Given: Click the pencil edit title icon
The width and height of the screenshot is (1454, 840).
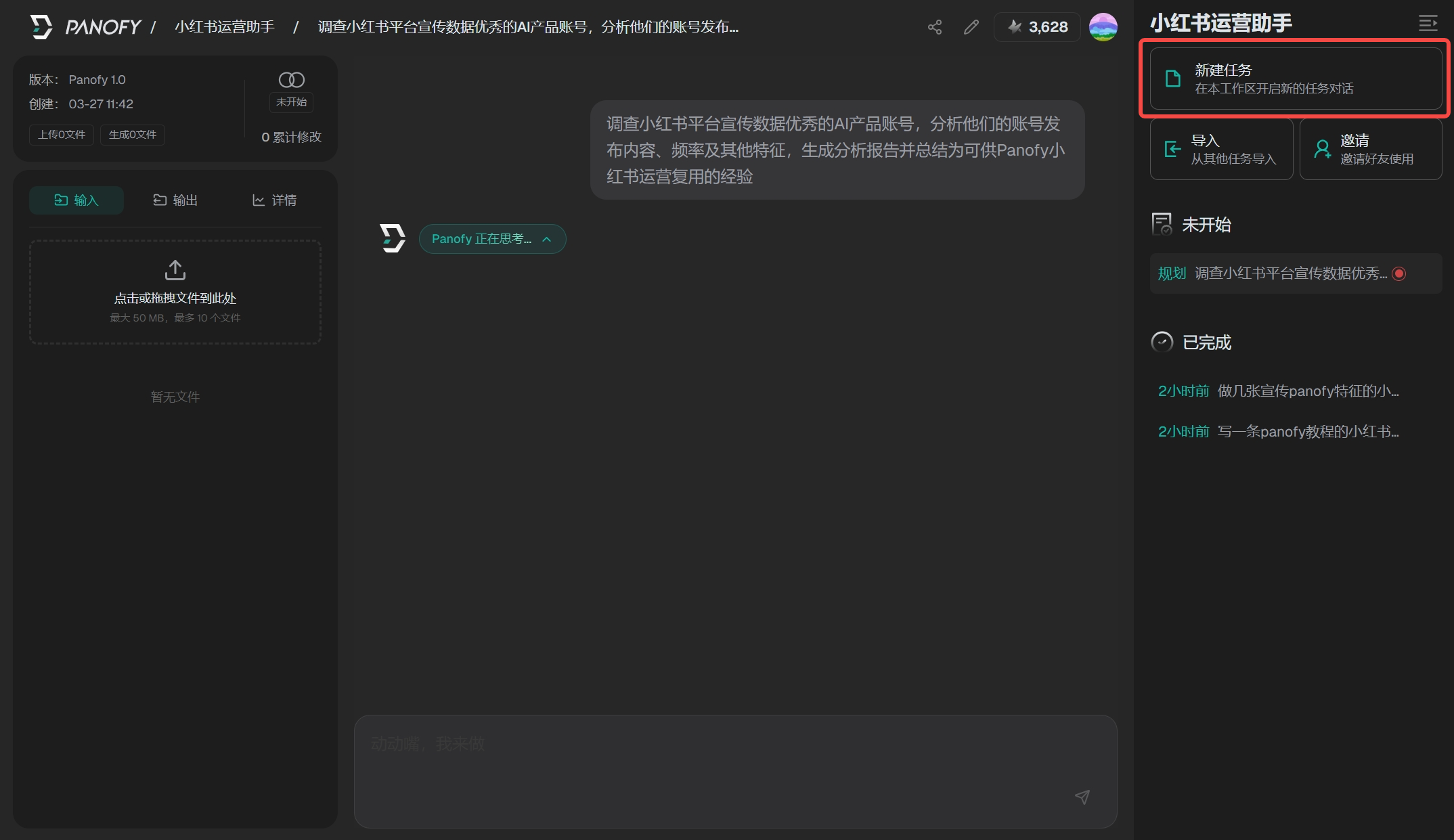Looking at the screenshot, I should coord(971,27).
